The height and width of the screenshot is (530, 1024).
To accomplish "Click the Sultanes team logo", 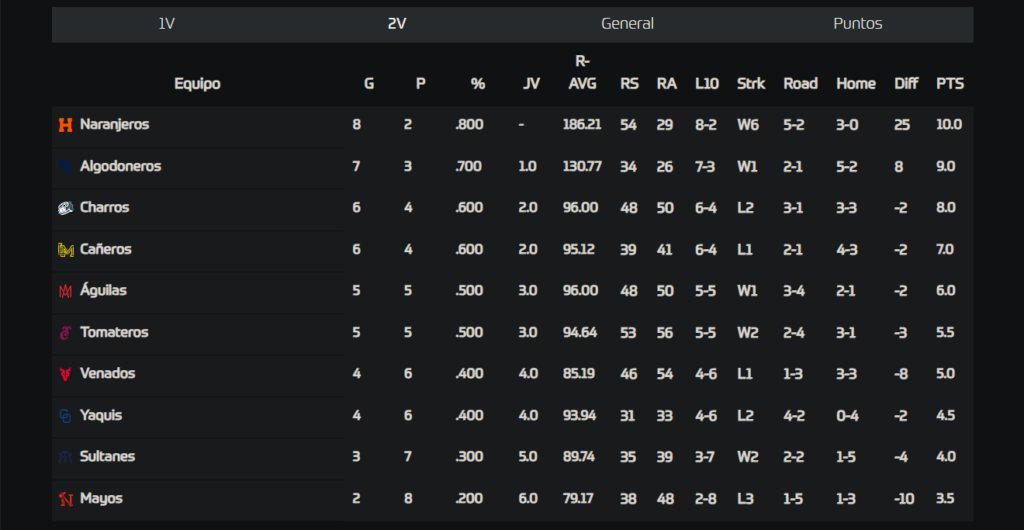I will [65, 457].
